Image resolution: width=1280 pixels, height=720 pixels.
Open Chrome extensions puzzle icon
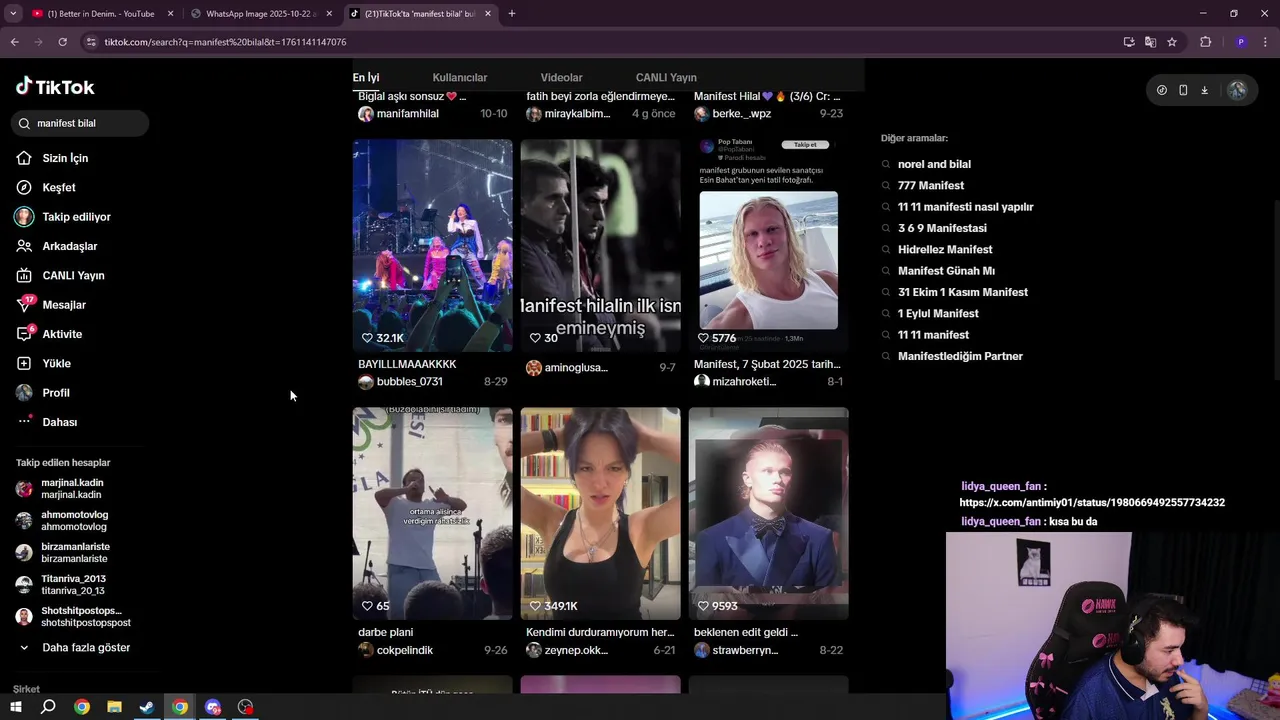(x=1205, y=42)
